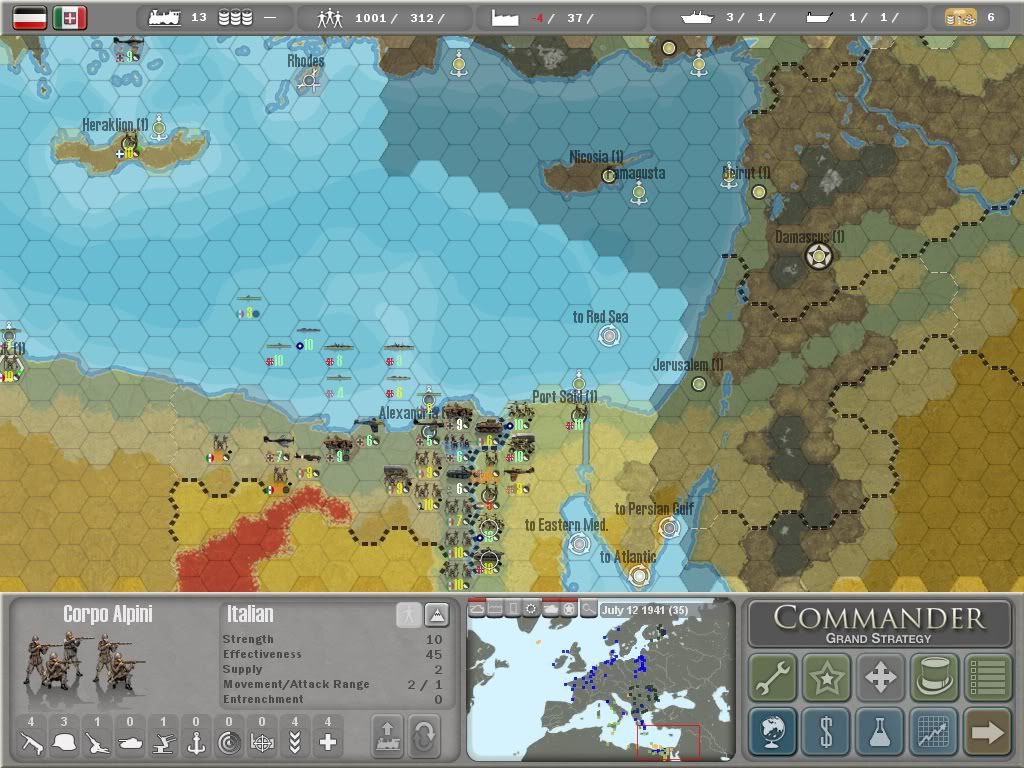This screenshot has width=1024, height=768.
Task: Click the infantry attack rifle stat icon
Action: click(x=31, y=743)
